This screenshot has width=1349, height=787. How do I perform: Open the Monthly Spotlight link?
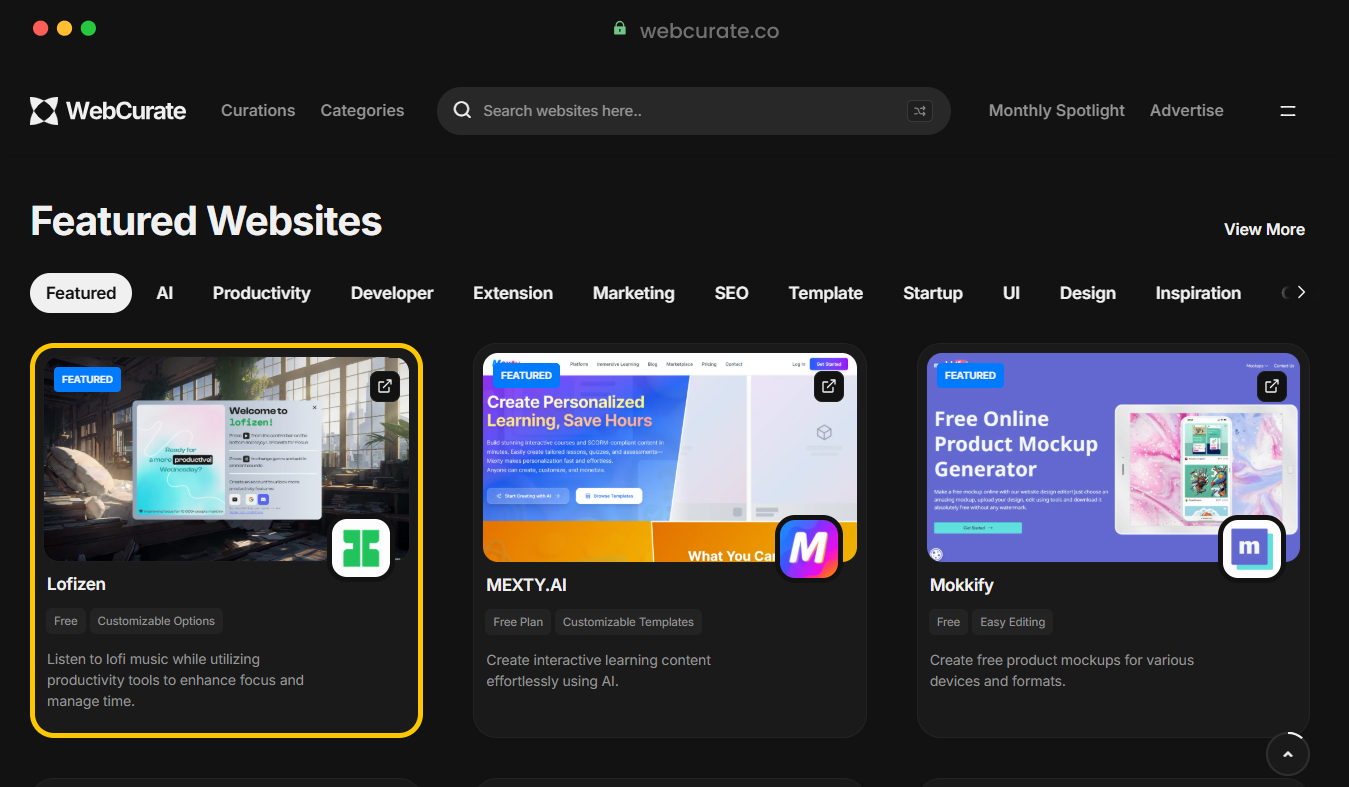[1057, 110]
